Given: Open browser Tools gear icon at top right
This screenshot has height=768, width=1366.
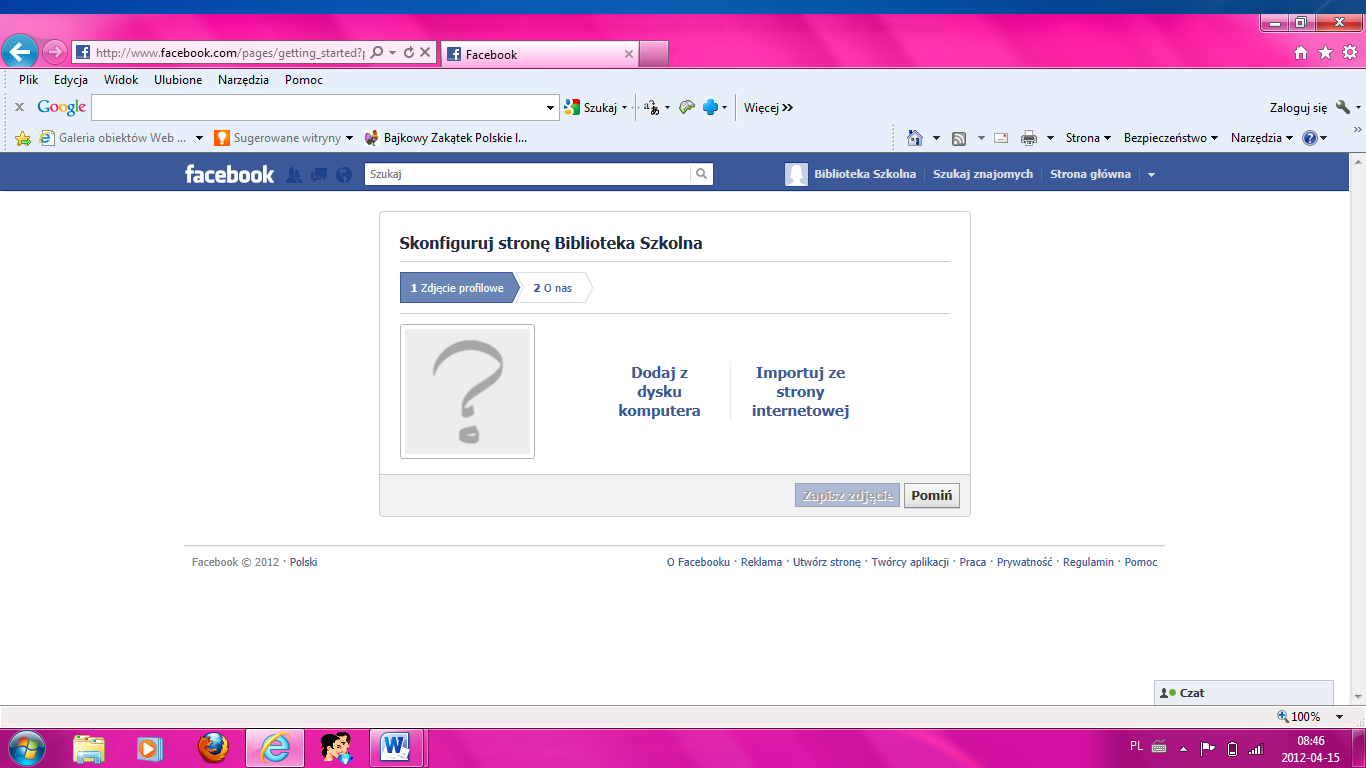Looking at the screenshot, I should [x=1350, y=53].
